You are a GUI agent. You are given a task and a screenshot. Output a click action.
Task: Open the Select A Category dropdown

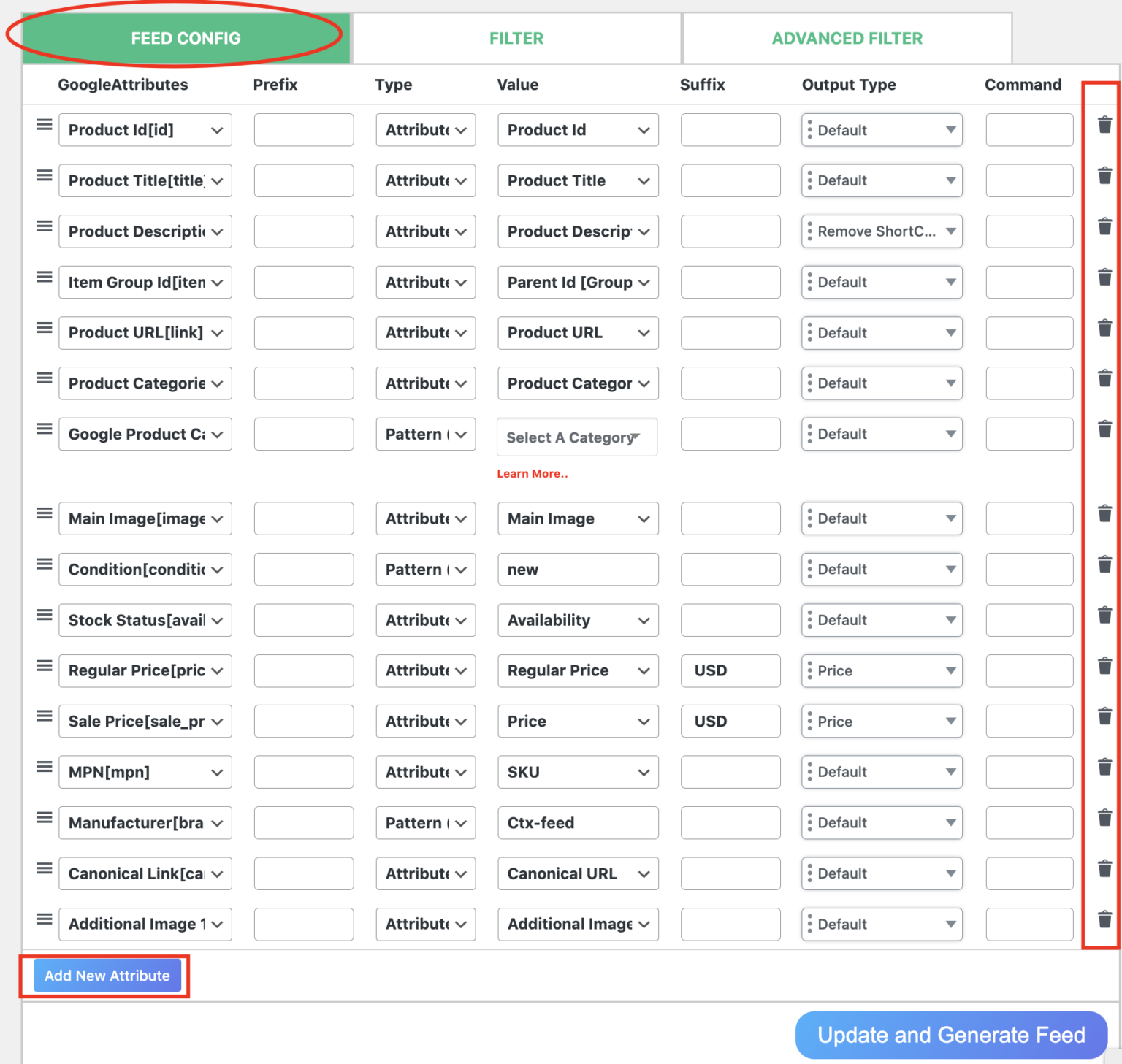point(576,437)
